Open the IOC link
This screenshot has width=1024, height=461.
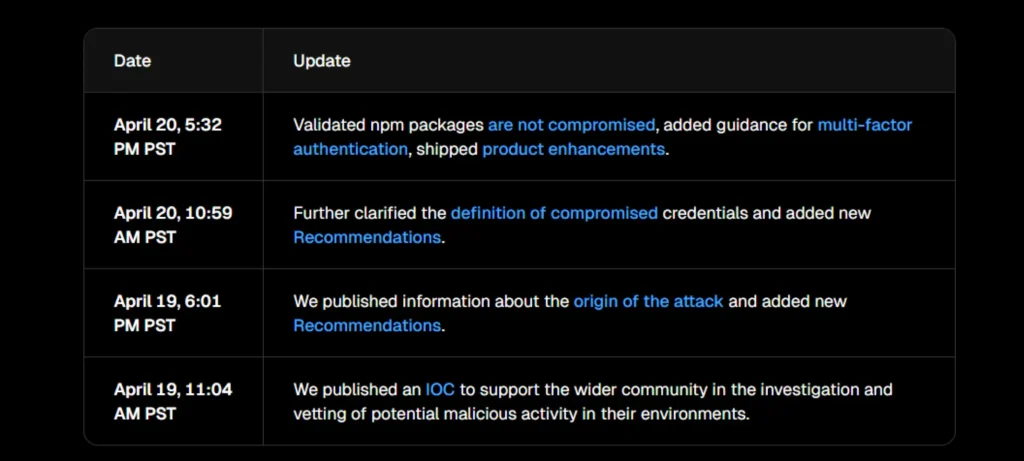440,389
